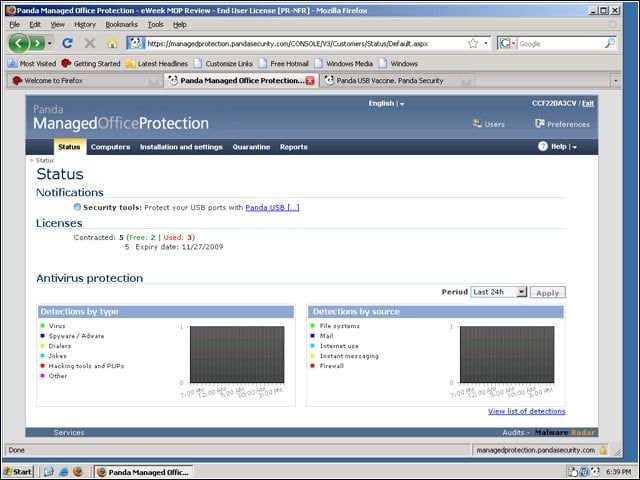Image resolution: width=640 pixels, height=480 pixels.
Task: Open the Firefox Help menu
Action: 180,24
